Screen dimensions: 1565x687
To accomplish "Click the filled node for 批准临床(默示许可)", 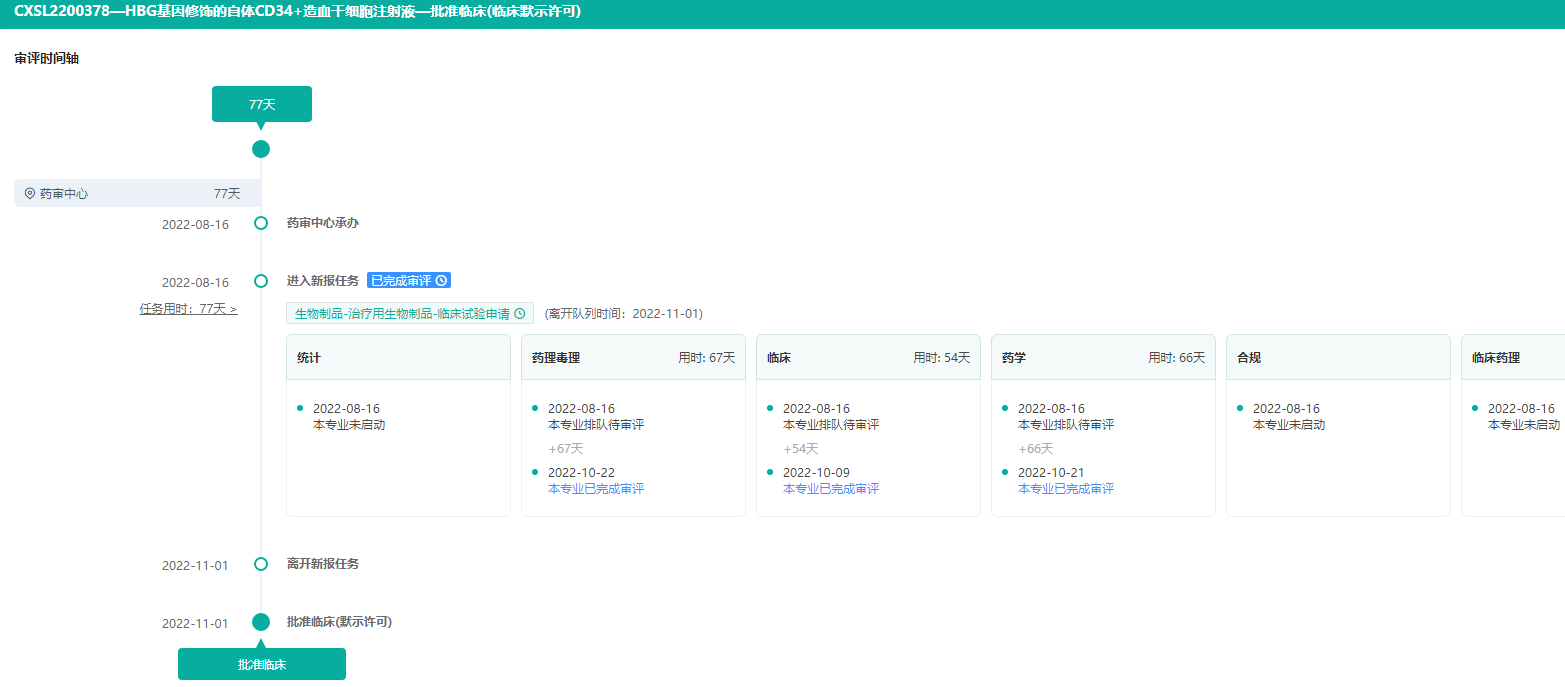I will [x=261, y=622].
